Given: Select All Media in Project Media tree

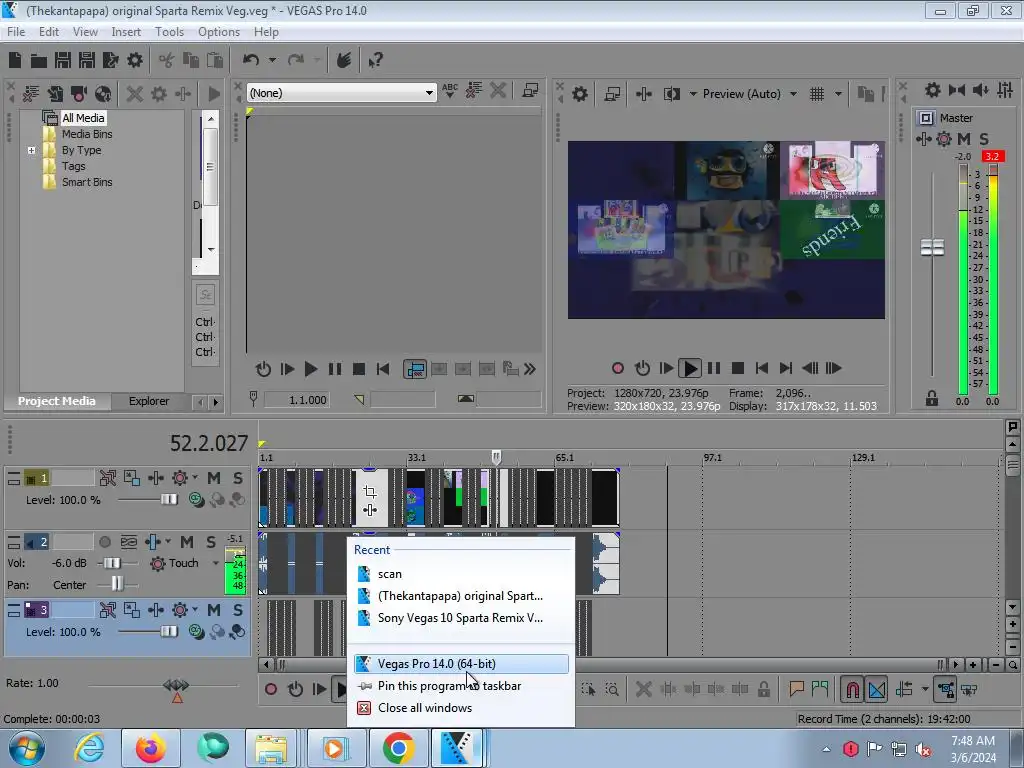Looking at the screenshot, I should click(x=82, y=118).
